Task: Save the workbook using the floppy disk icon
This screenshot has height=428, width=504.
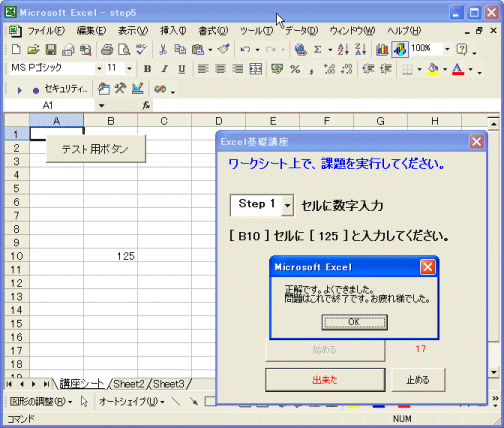Action: click(x=51, y=50)
